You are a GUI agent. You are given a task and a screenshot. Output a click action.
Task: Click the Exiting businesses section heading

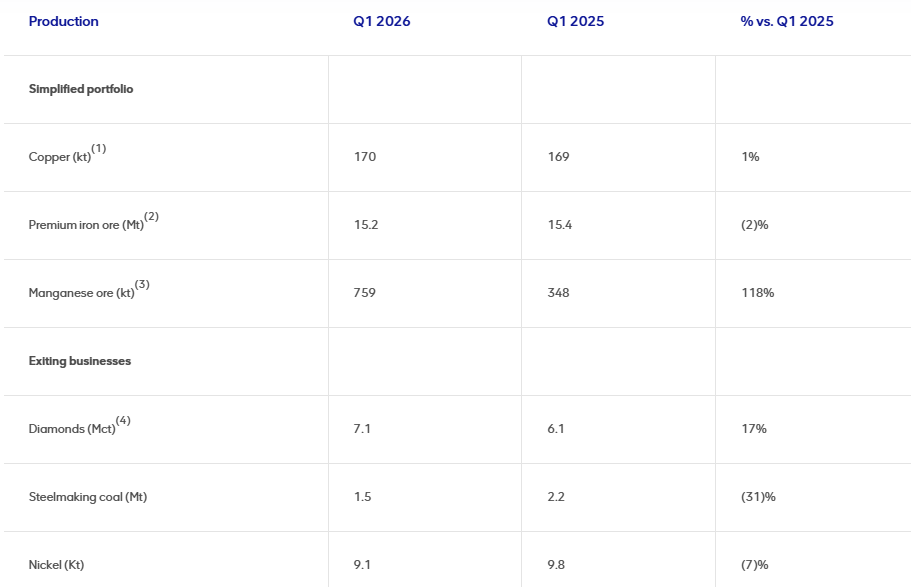[80, 361]
